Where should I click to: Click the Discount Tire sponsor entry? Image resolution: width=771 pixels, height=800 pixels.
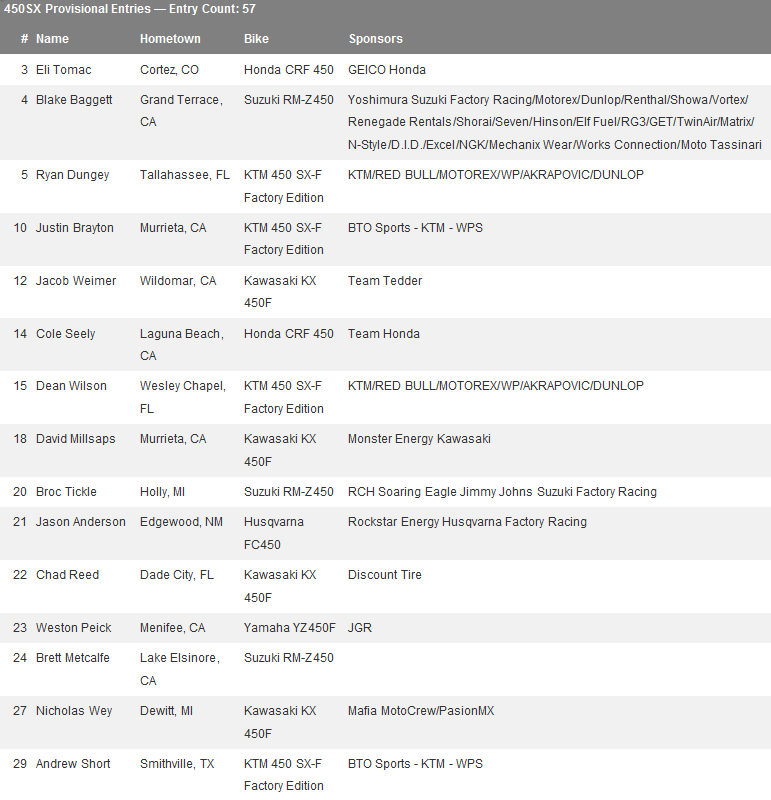pos(385,575)
